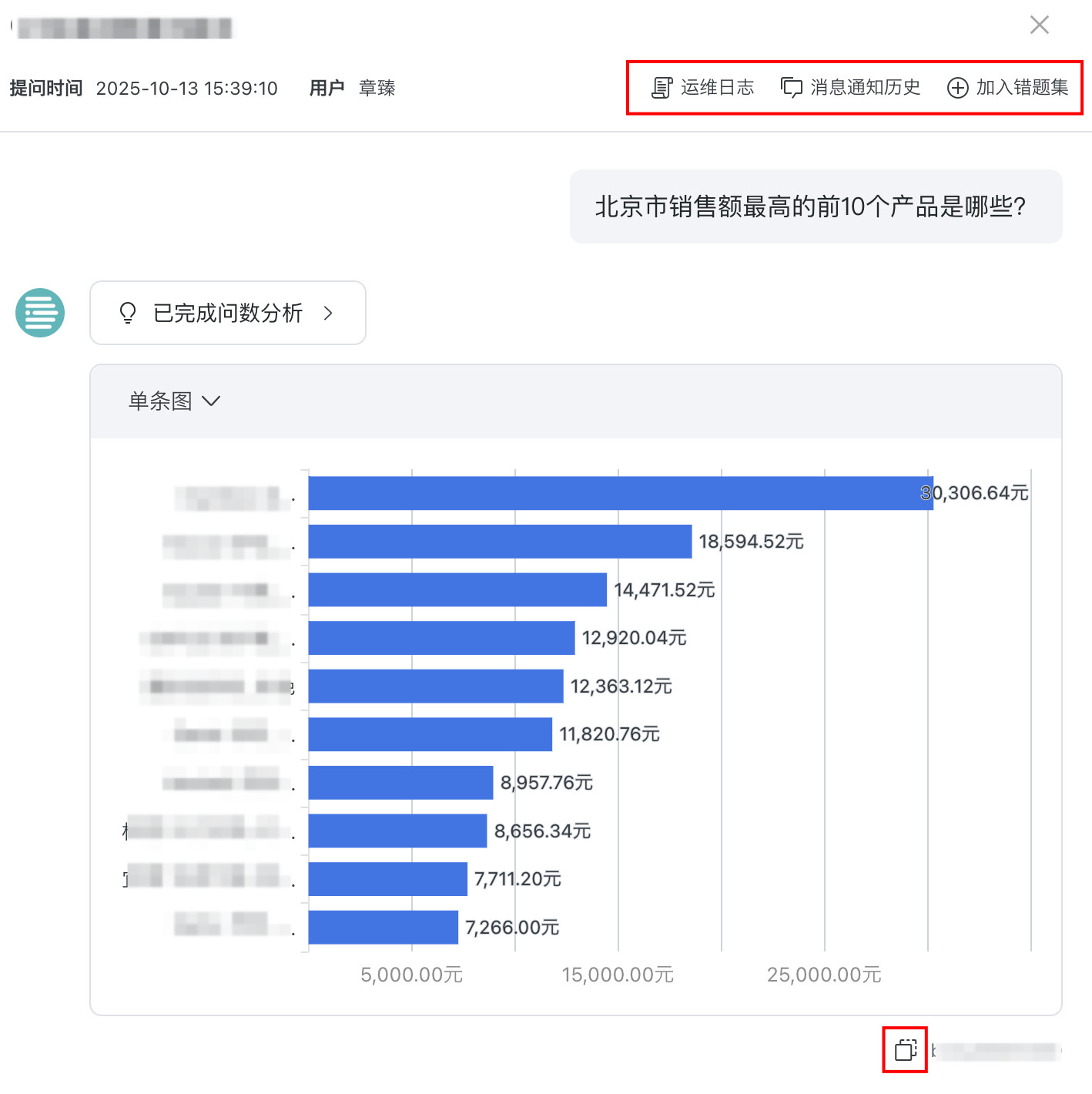
Task: Close the dialog with the X button
Action: tap(1039, 25)
